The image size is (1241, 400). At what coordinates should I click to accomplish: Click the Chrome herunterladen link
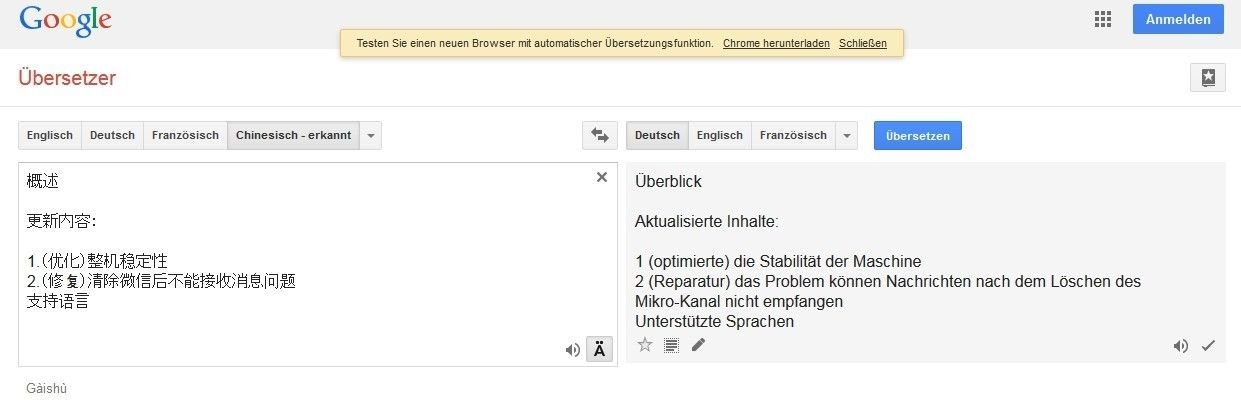click(776, 44)
